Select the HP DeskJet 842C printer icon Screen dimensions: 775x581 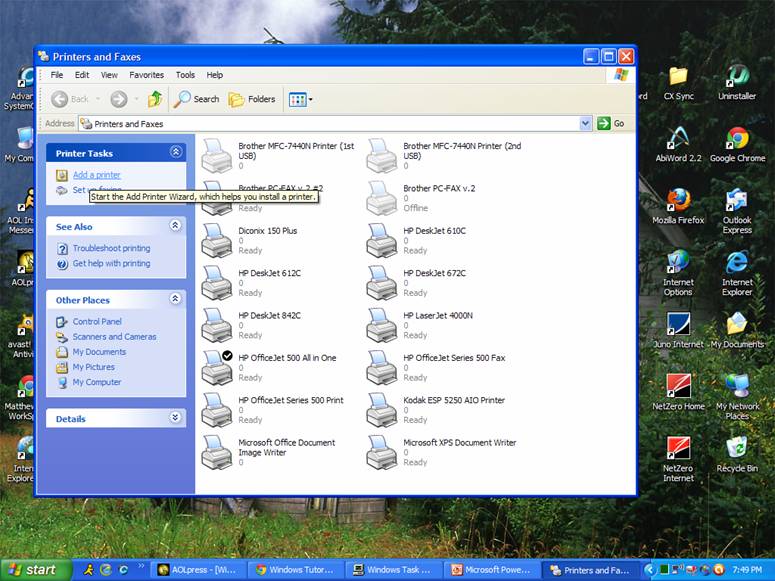point(216,325)
